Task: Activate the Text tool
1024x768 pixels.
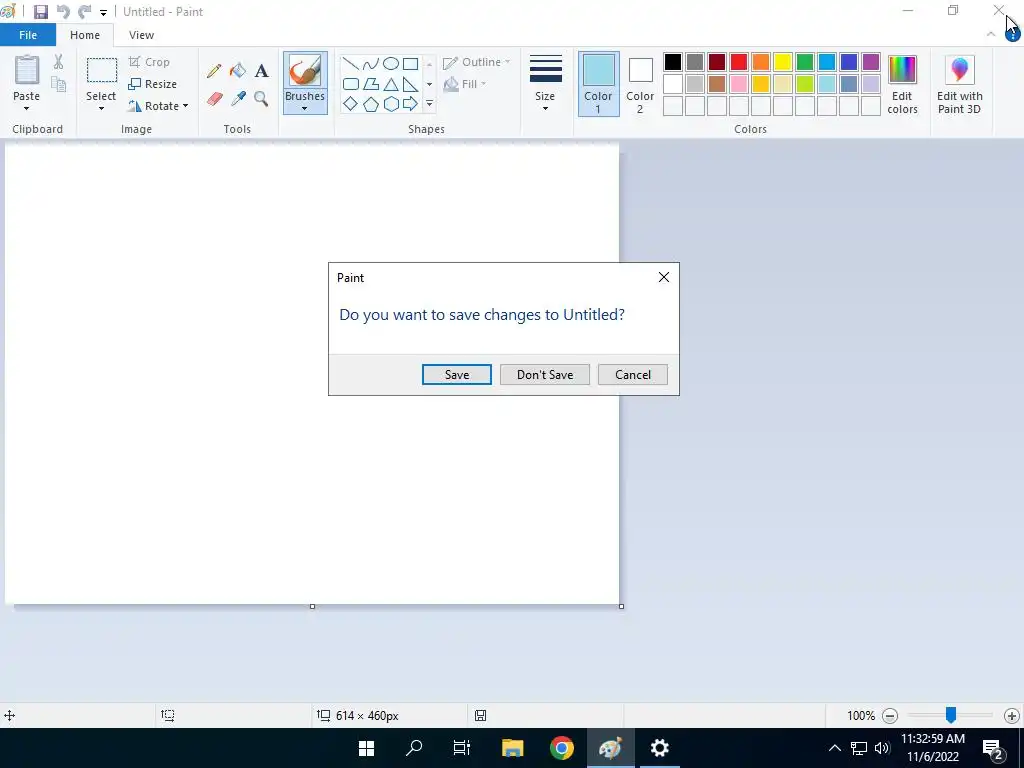Action: (261, 71)
